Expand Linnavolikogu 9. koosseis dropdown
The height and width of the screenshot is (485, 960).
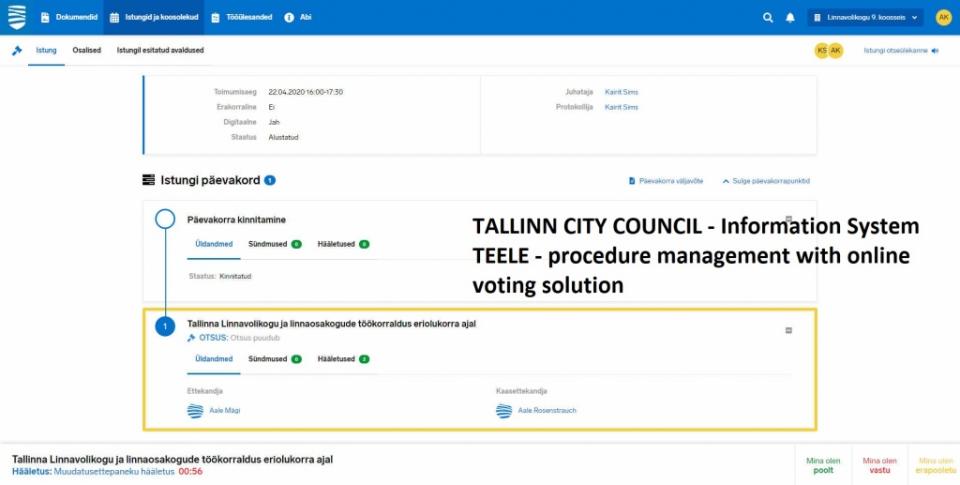pyautogui.click(x=865, y=18)
